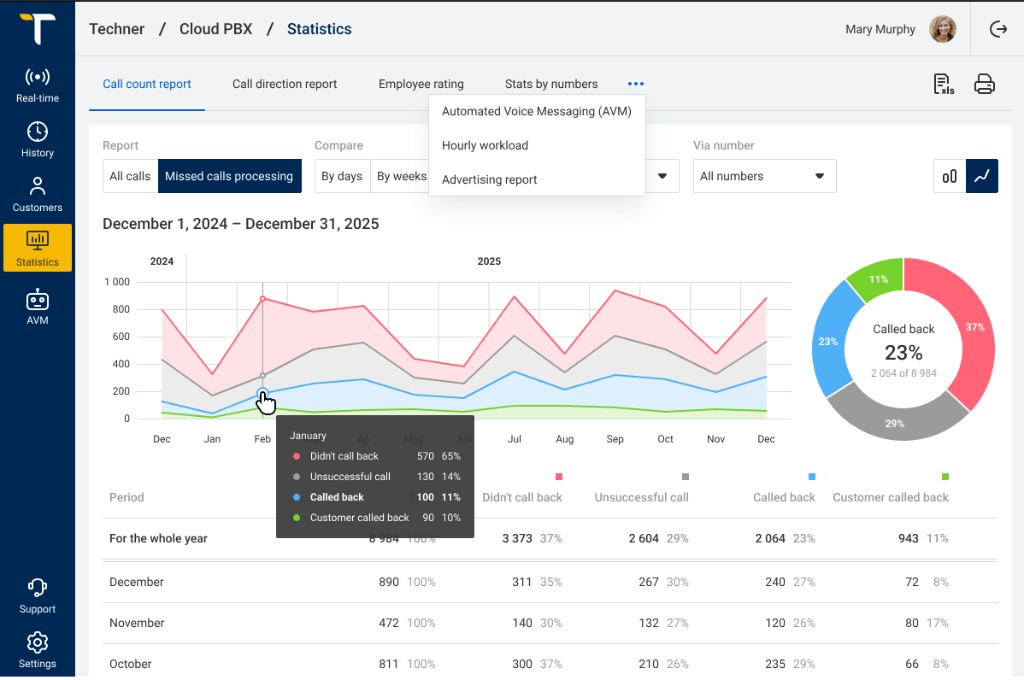This screenshot has width=1024, height=680.
Task: Open the Statistics sidebar section
Action: pyautogui.click(x=37, y=248)
